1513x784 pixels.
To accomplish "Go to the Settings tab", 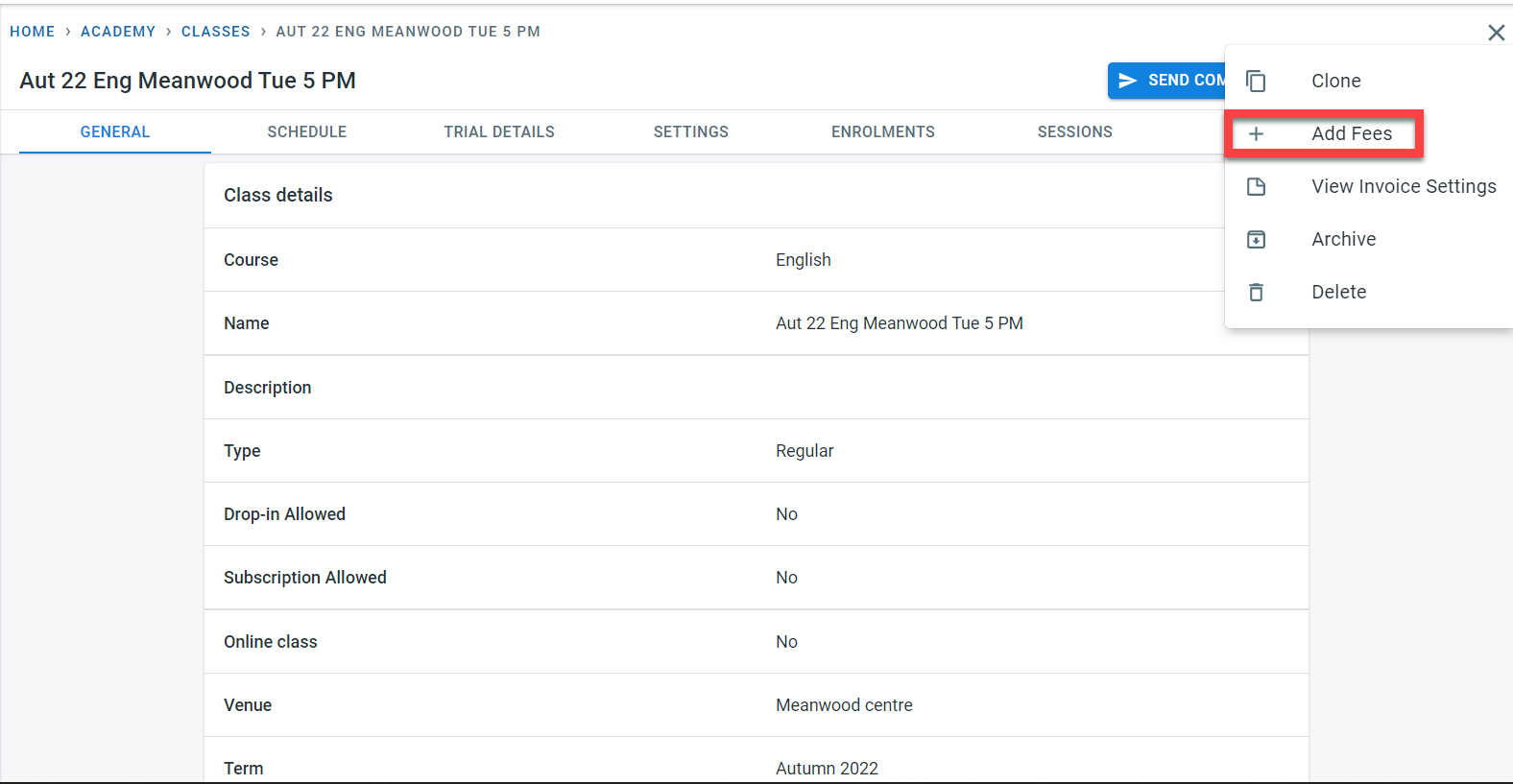I will coord(691,132).
